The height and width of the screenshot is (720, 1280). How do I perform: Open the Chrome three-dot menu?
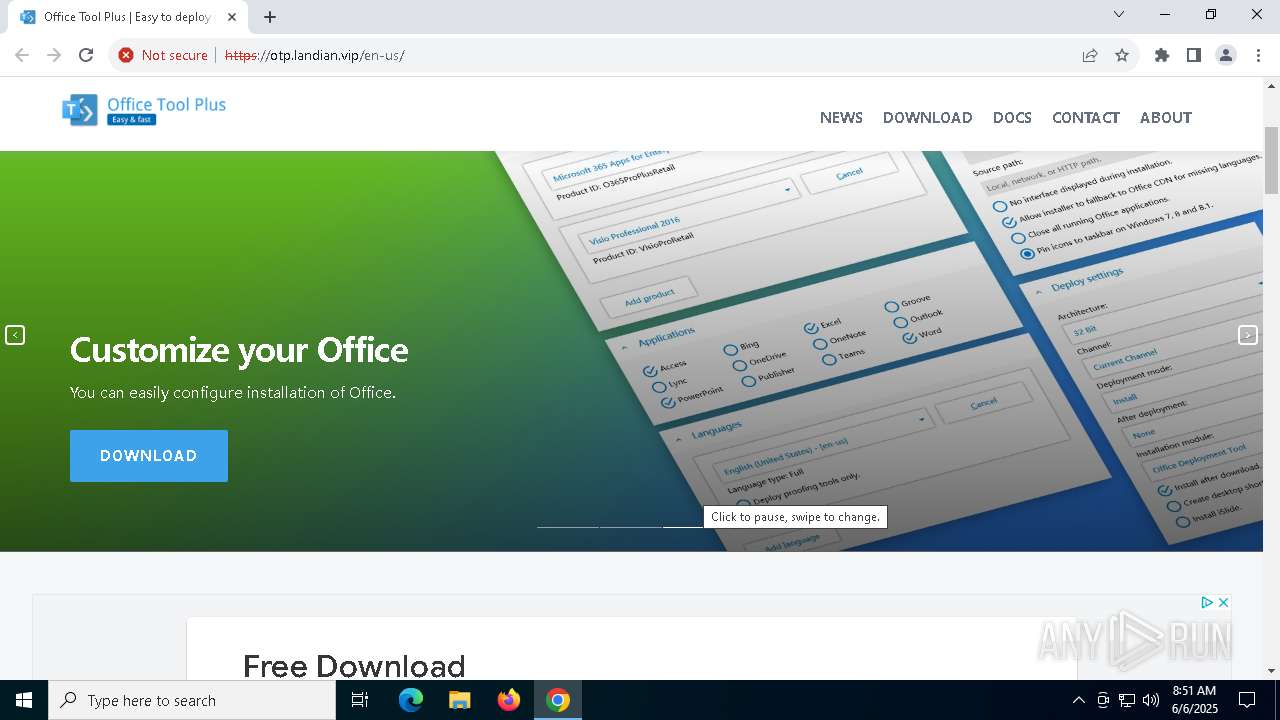coord(1258,55)
